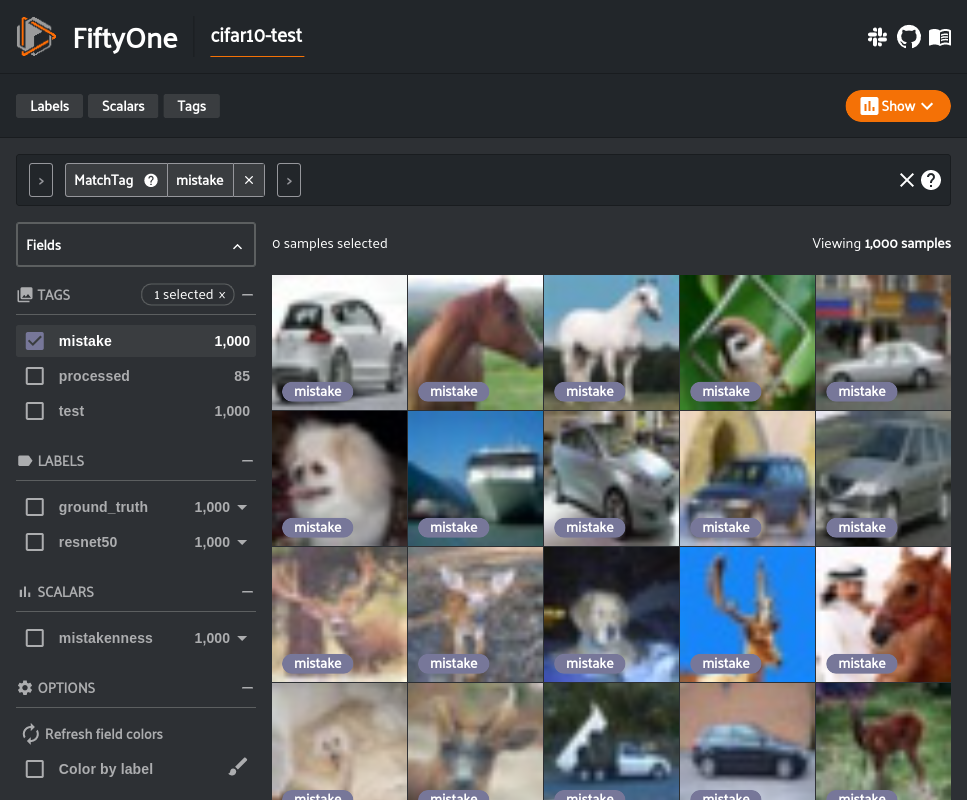Open the documentation book icon

[939, 38]
